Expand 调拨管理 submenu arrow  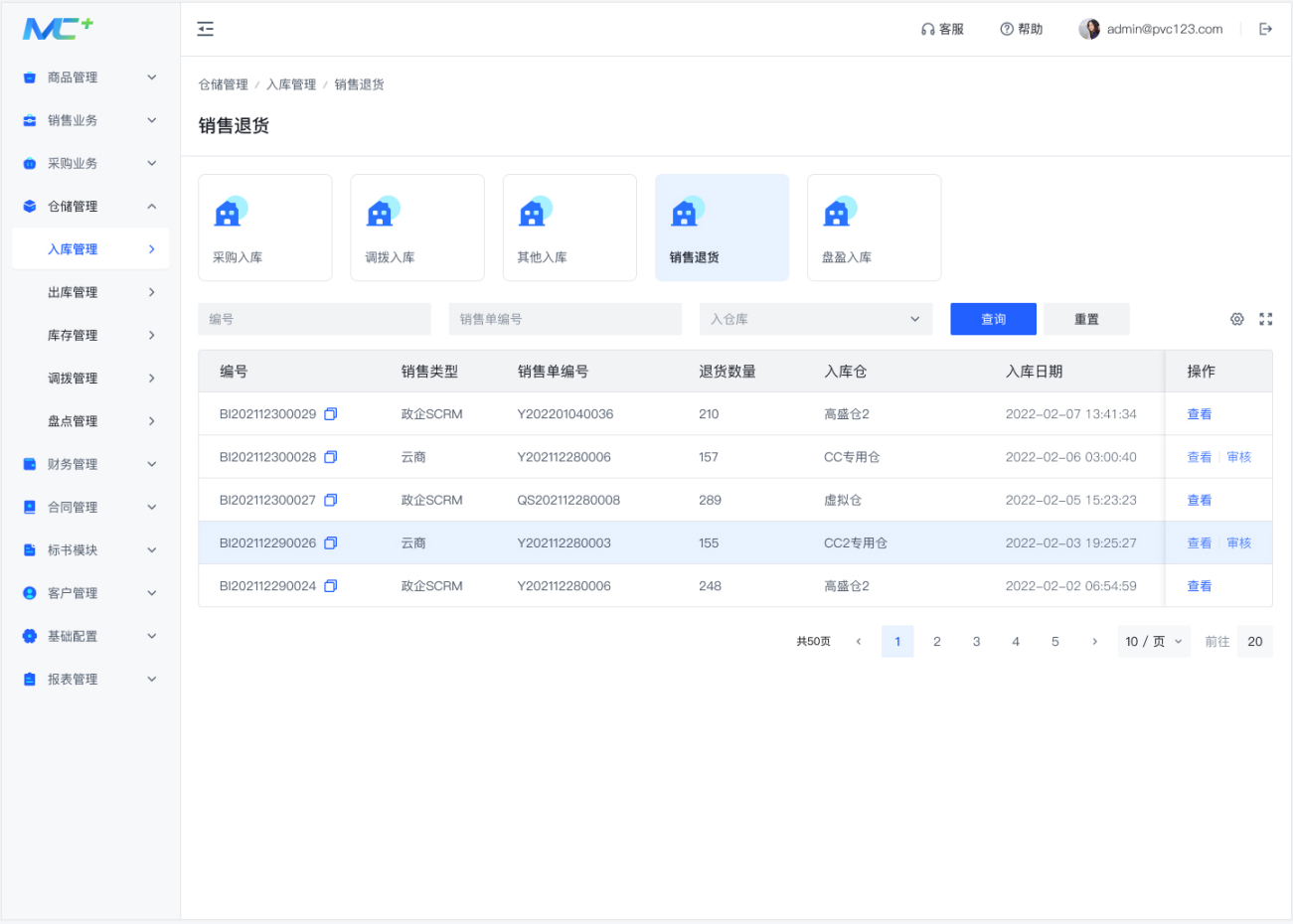point(152,378)
